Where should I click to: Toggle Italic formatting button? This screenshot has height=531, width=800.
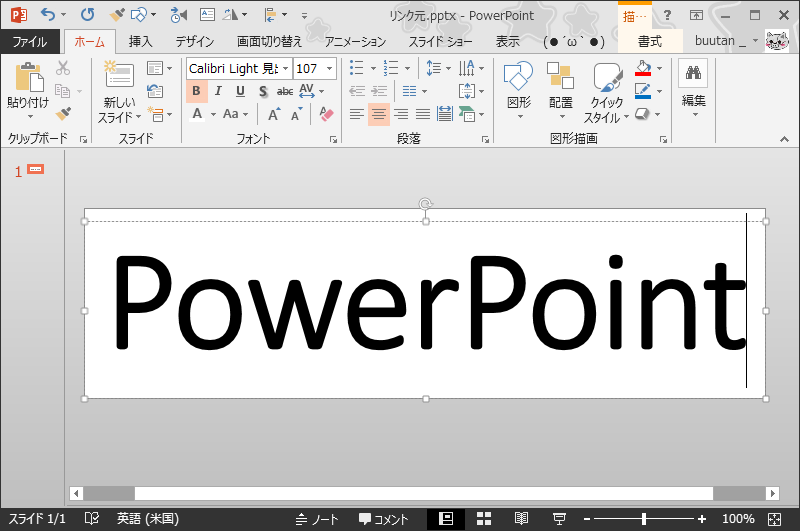point(218,91)
